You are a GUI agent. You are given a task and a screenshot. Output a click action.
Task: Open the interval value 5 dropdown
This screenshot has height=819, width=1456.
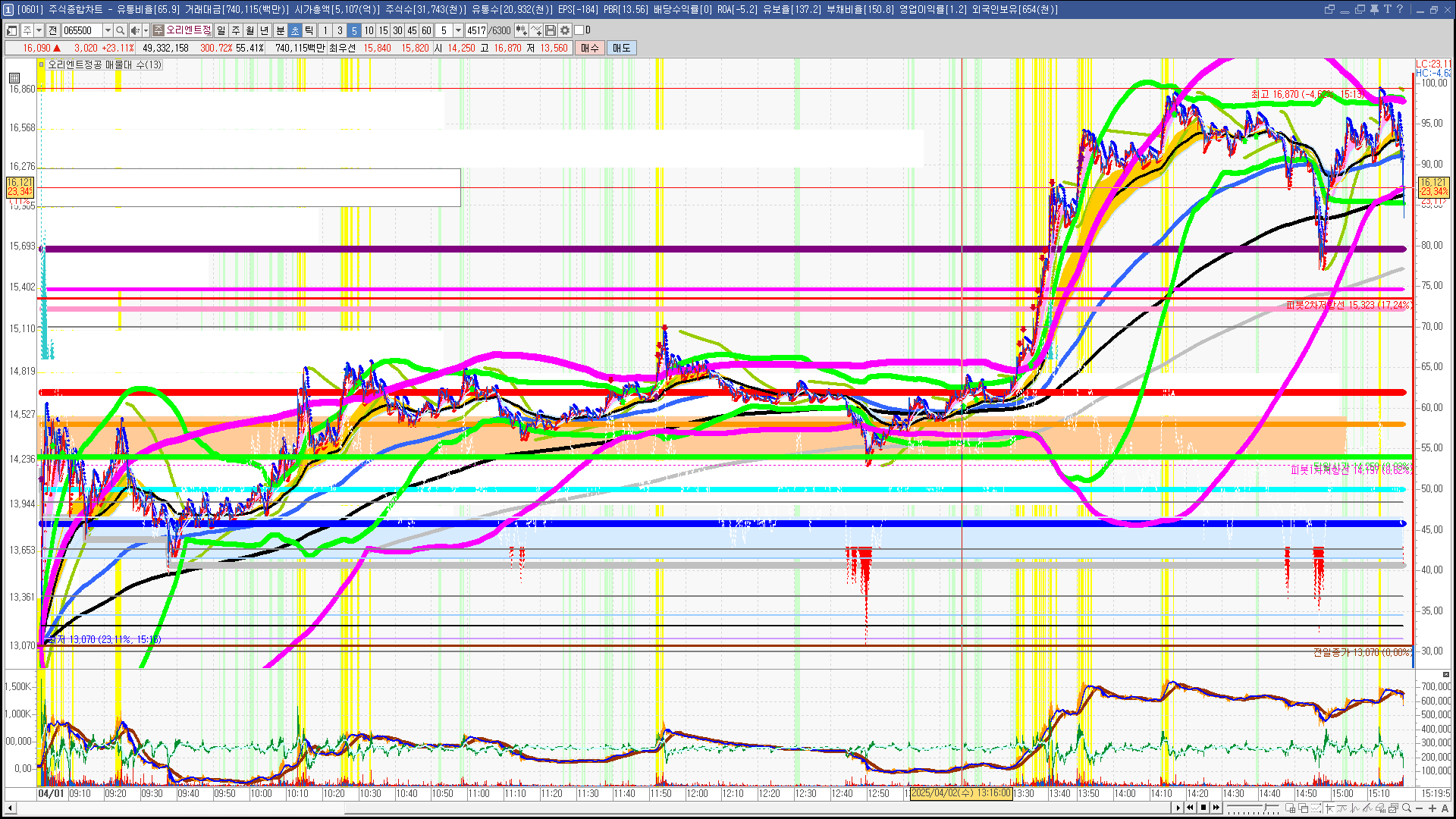[458, 30]
